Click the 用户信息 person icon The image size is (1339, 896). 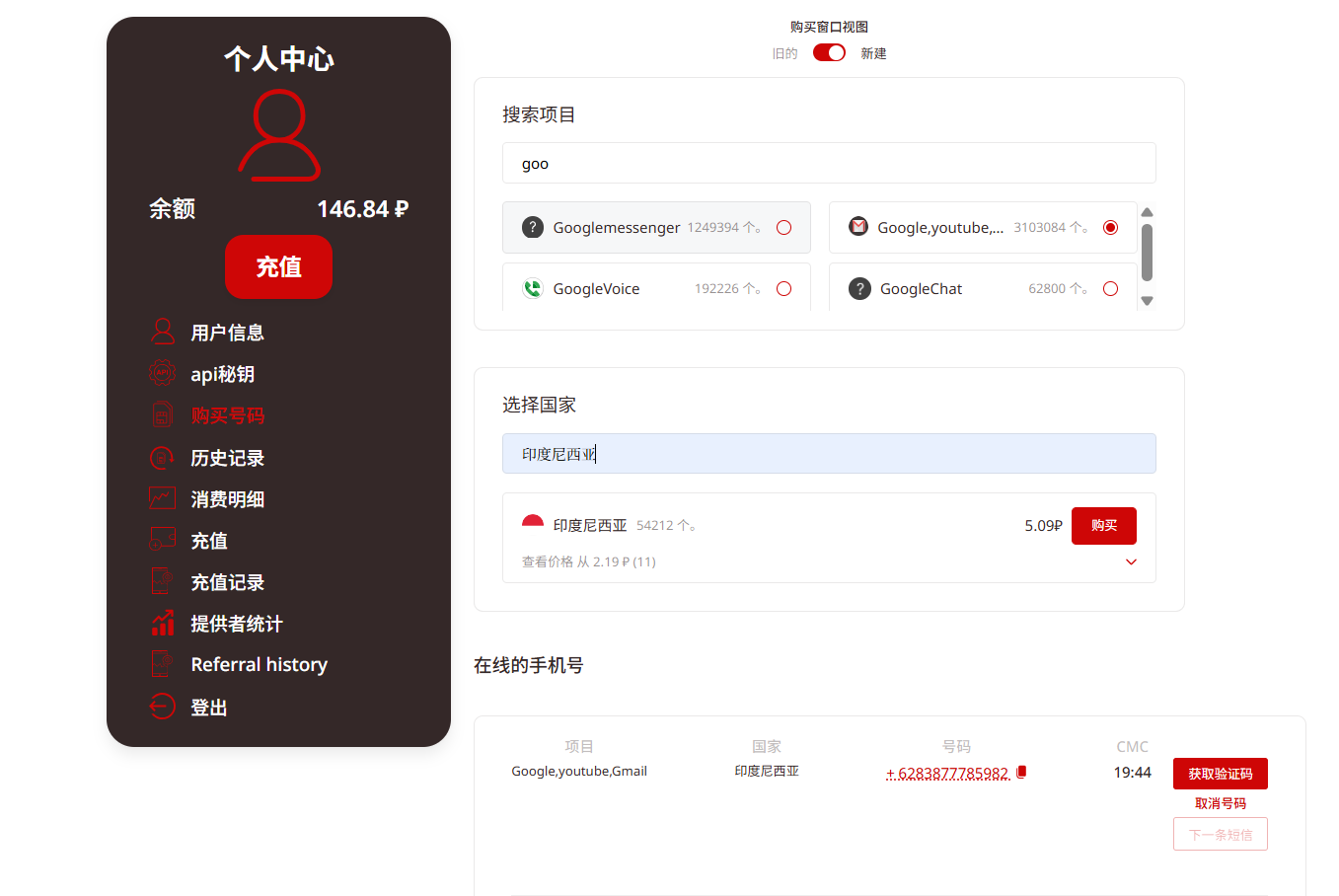tap(163, 332)
